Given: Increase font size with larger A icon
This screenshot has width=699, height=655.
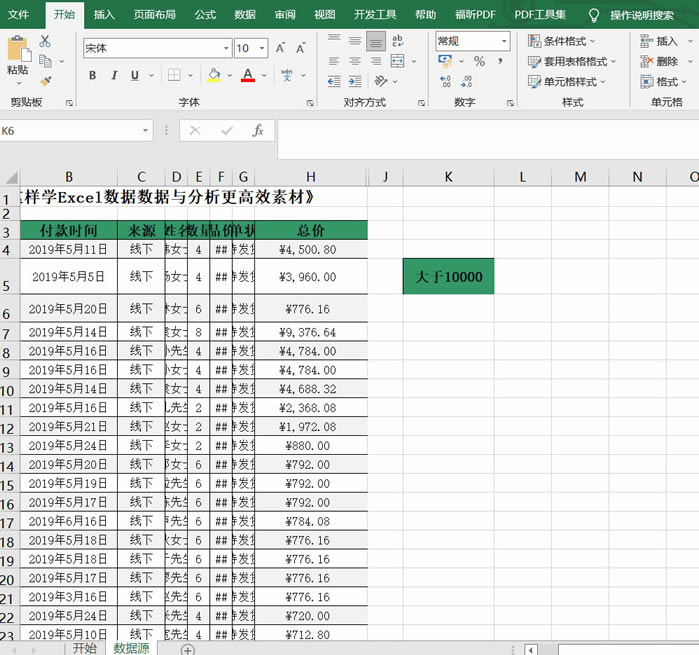Looking at the screenshot, I should (x=280, y=48).
